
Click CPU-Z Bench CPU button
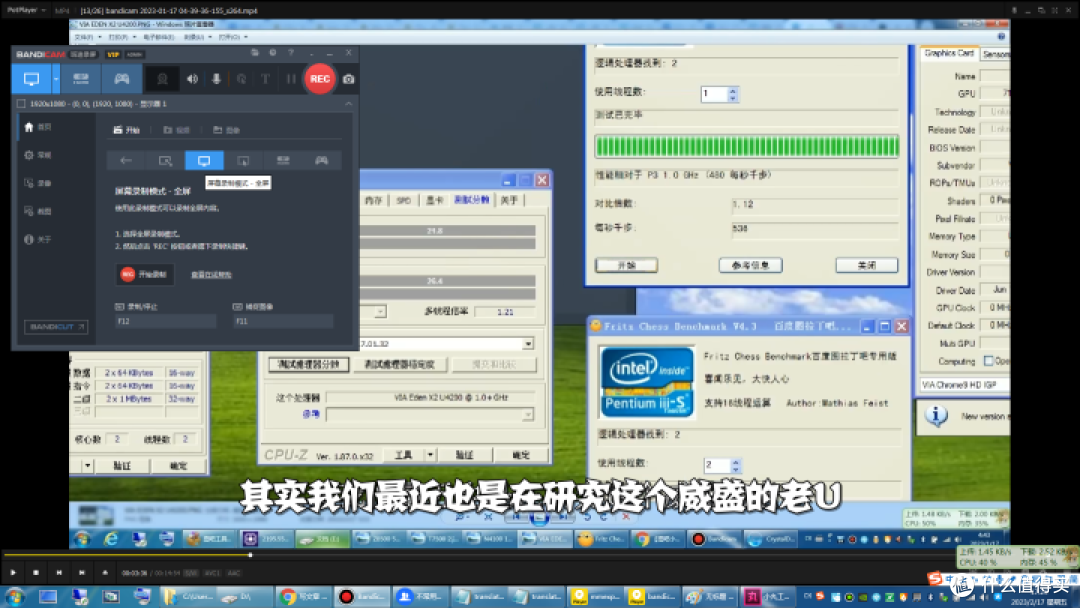(x=309, y=364)
